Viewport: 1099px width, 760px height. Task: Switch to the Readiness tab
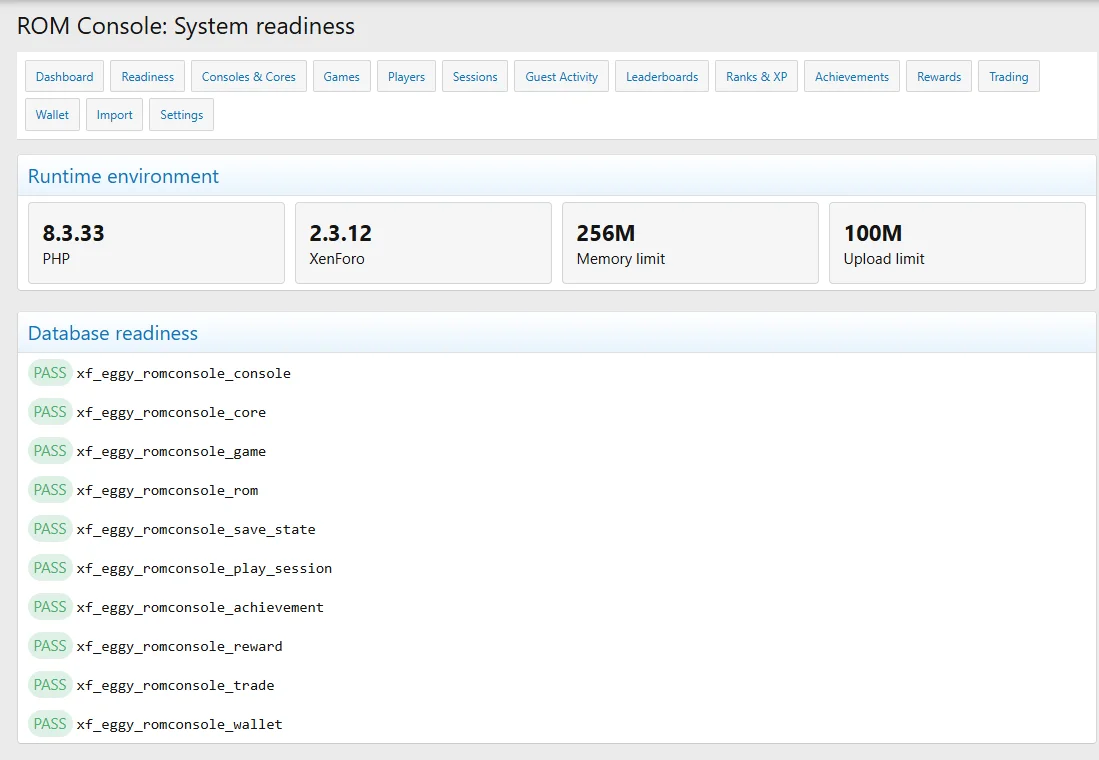click(147, 76)
